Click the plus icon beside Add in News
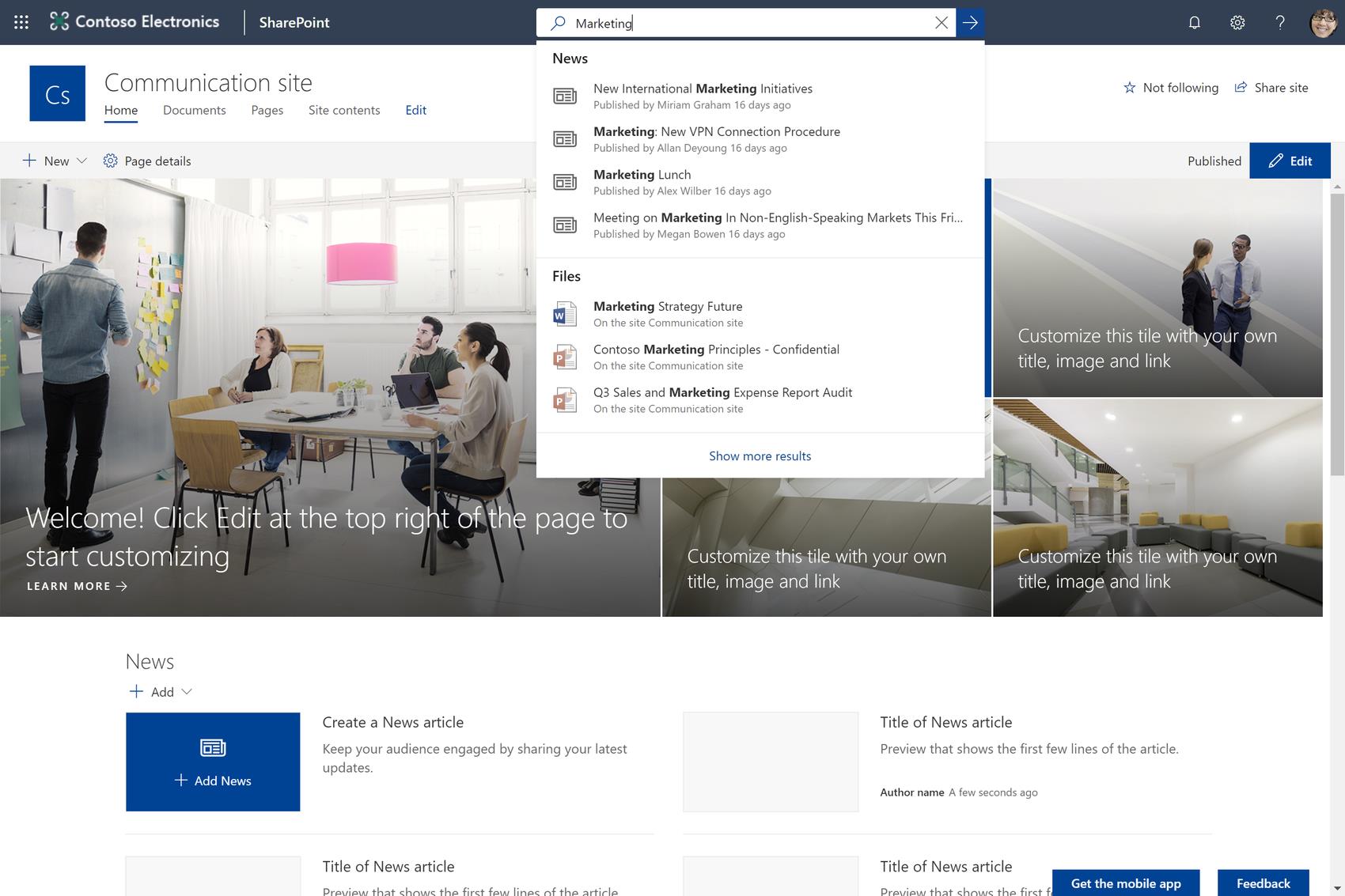The width and height of the screenshot is (1345, 896). [136, 691]
